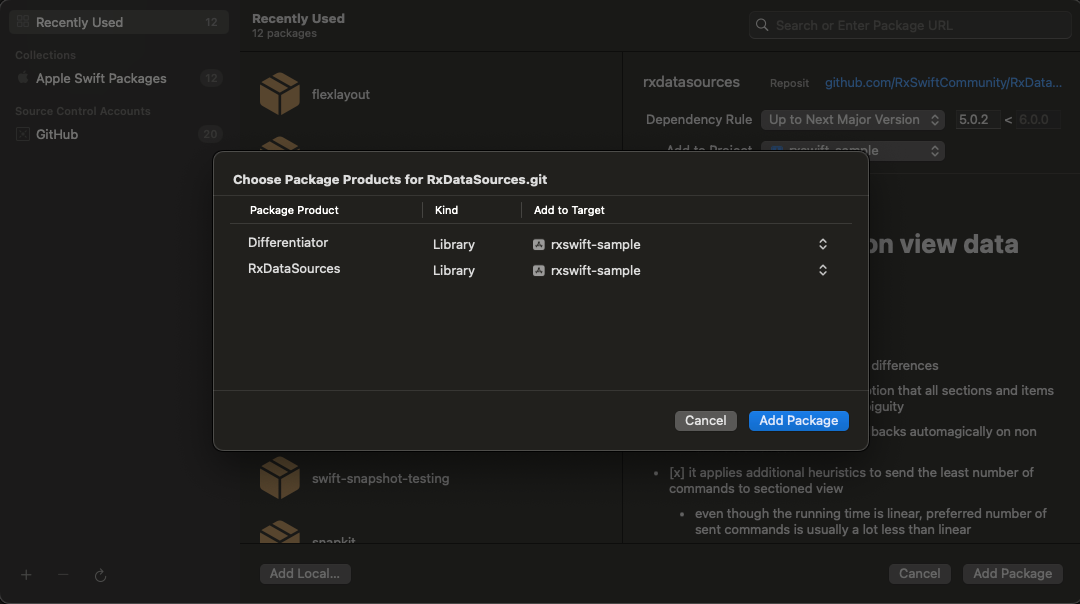Click the Apple logo icon beside Apple Swift Packages
1080x604 pixels.
tap(23, 78)
